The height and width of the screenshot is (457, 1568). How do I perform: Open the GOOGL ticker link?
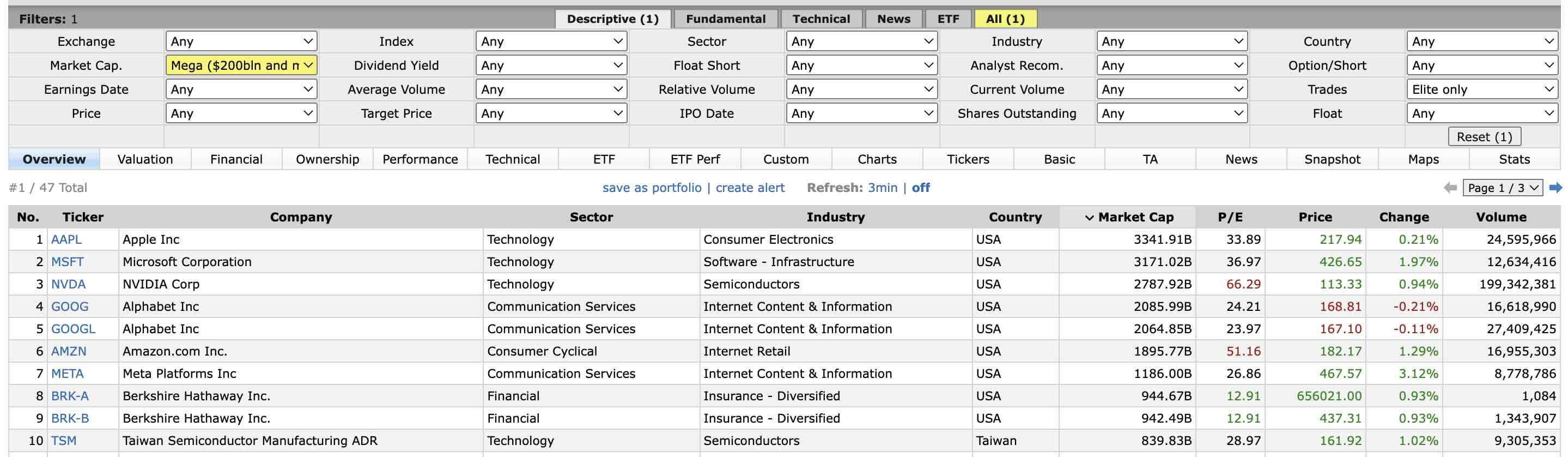coord(73,329)
